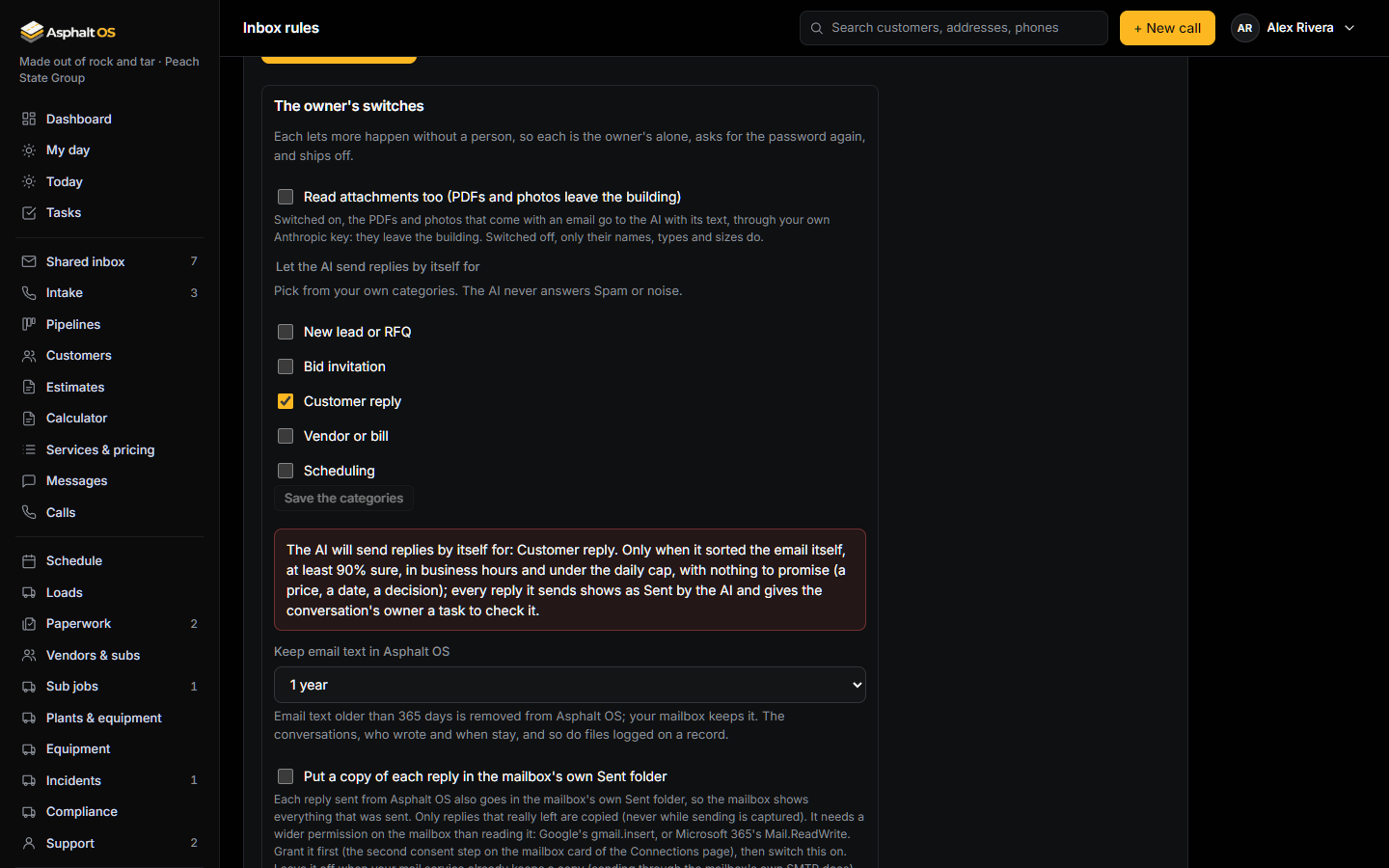Check the Vendor or bill box
This screenshot has height=868, width=1389.
point(286,436)
